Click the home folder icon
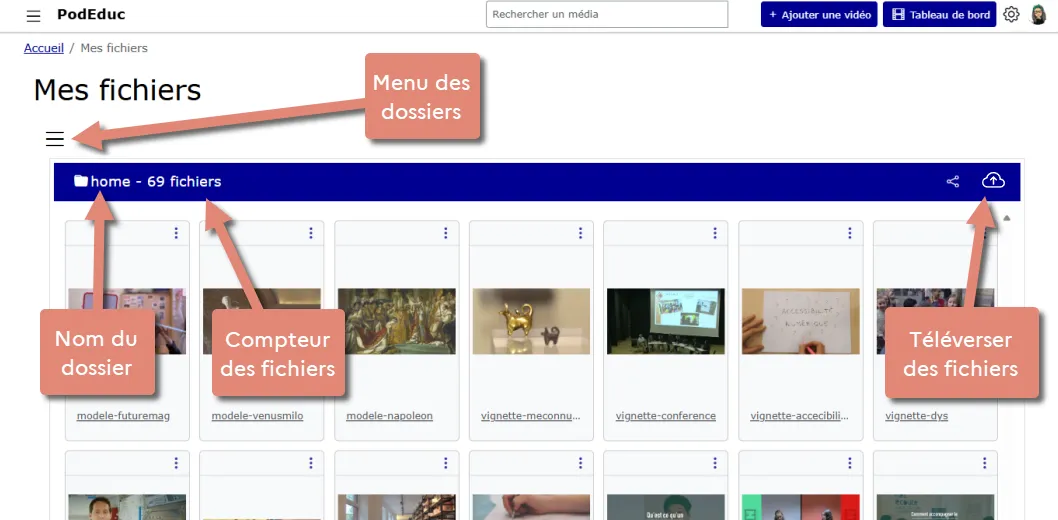The height and width of the screenshot is (520, 1058). [x=81, y=181]
